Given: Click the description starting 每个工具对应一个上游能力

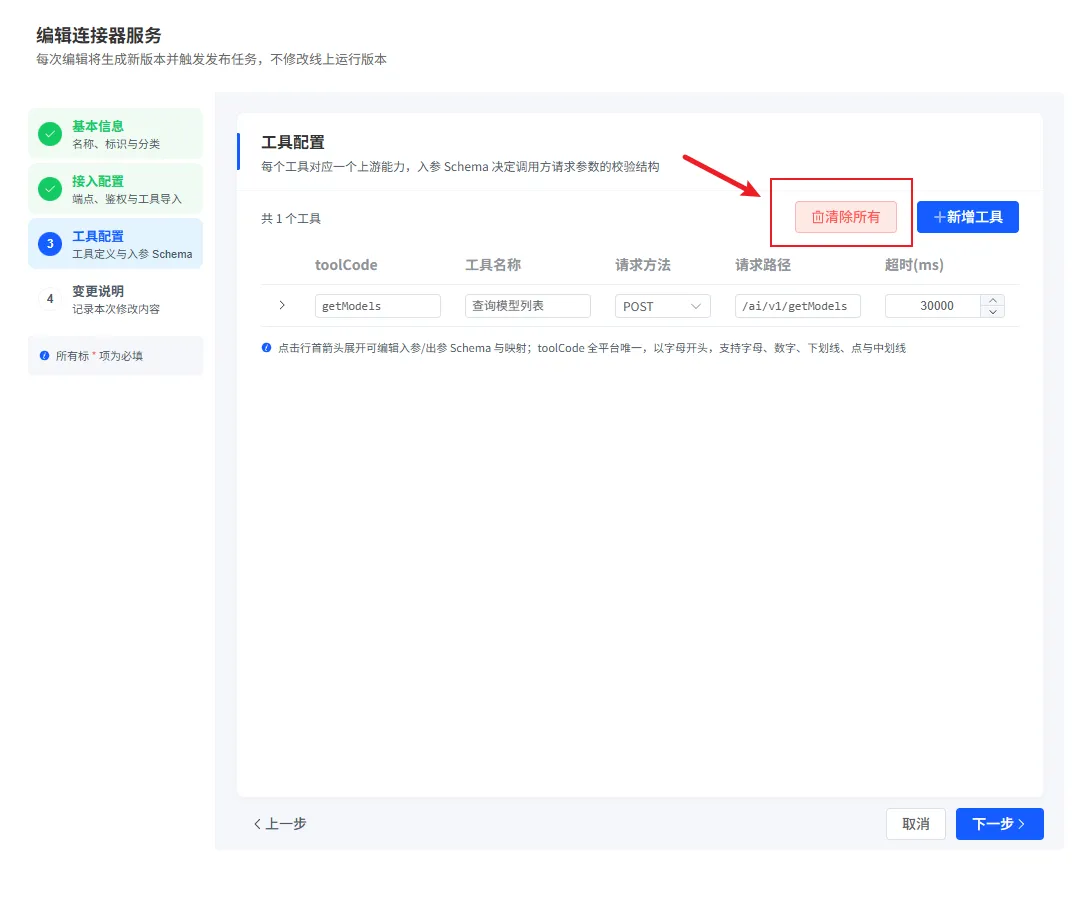Looking at the screenshot, I should point(460,167).
